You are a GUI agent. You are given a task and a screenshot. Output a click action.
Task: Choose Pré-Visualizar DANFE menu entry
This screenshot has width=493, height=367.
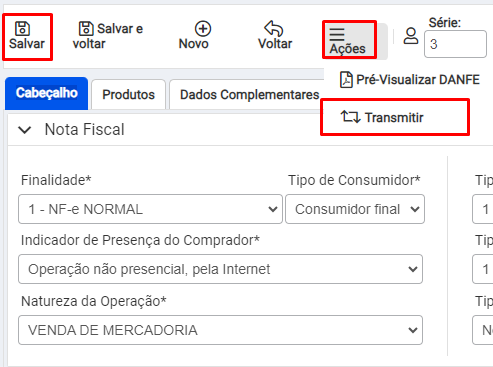pyautogui.click(x=410, y=80)
